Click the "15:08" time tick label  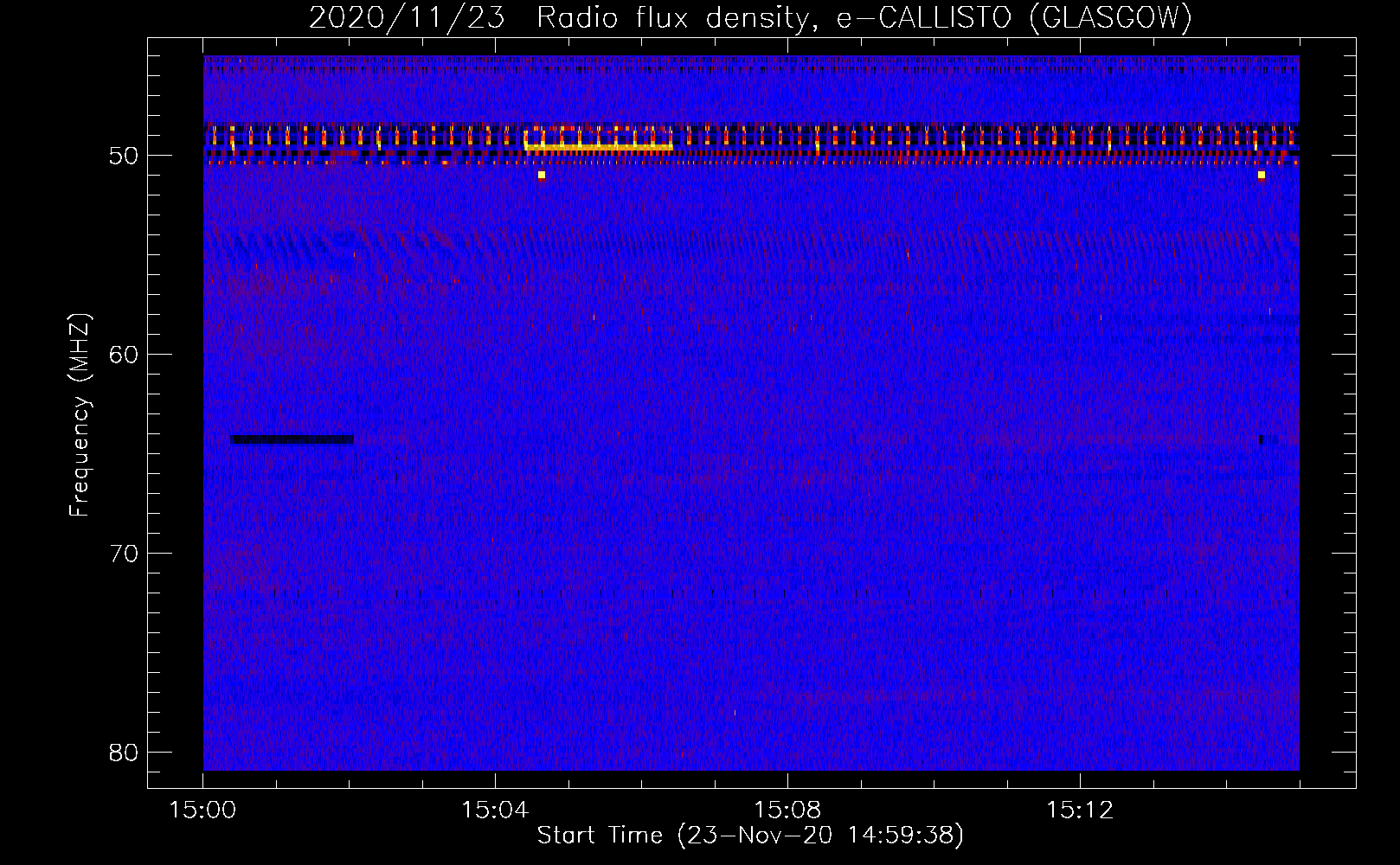point(787,811)
